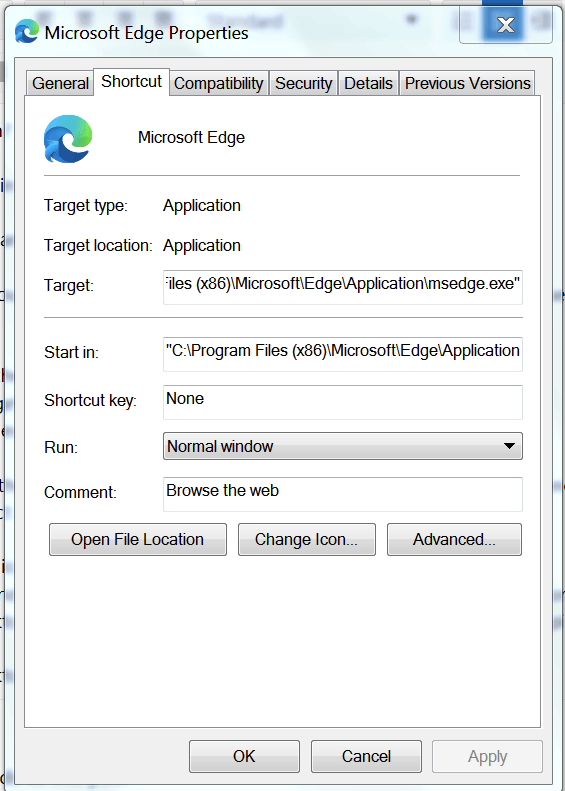Click the Cancel button
This screenshot has height=791, width=565.
click(366, 756)
